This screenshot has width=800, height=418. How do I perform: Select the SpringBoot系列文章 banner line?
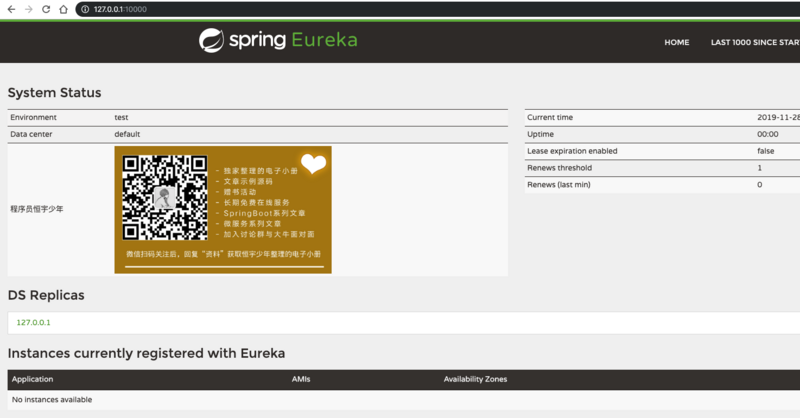coord(264,213)
